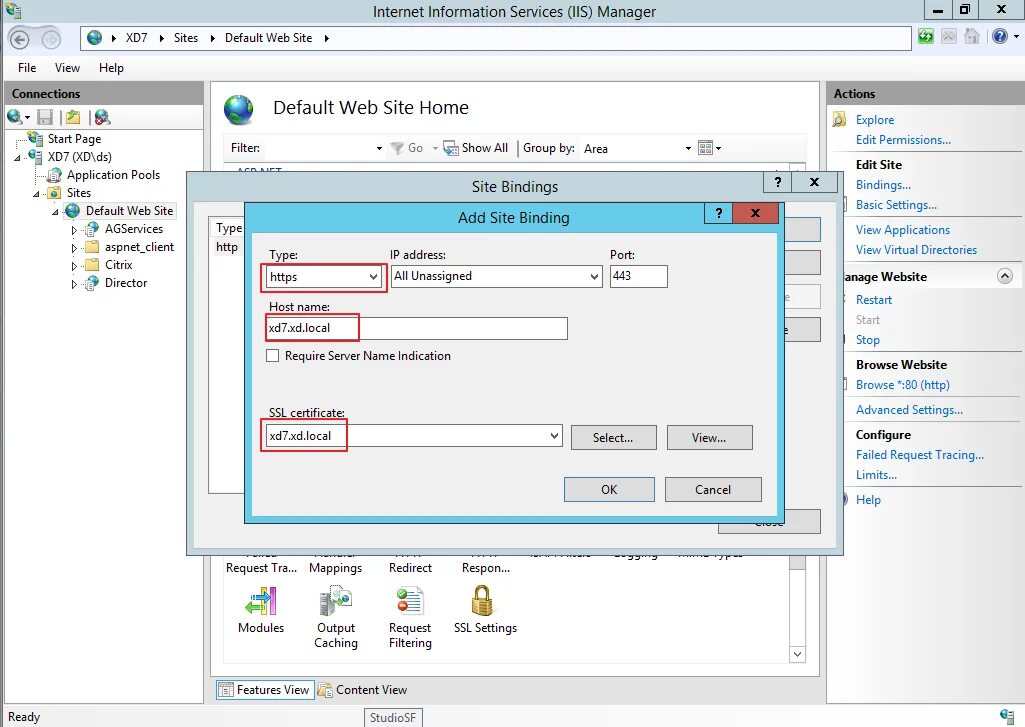Click Browse *:80 (http) link
Viewport: 1025px width, 727px height.
coord(903,385)
